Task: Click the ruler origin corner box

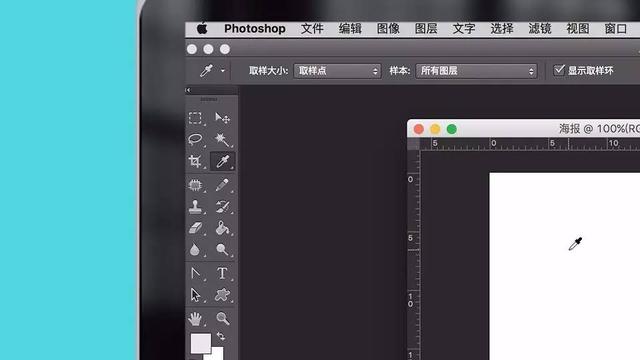Action: 413,144
